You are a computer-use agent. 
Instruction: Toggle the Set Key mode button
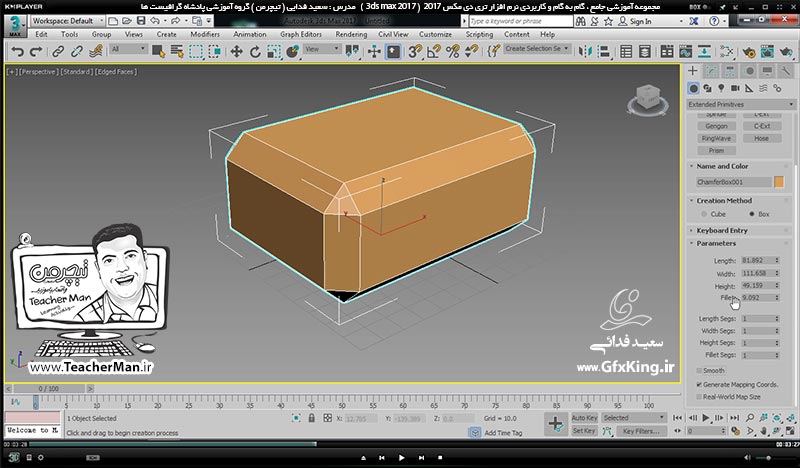tap(584, 431)
